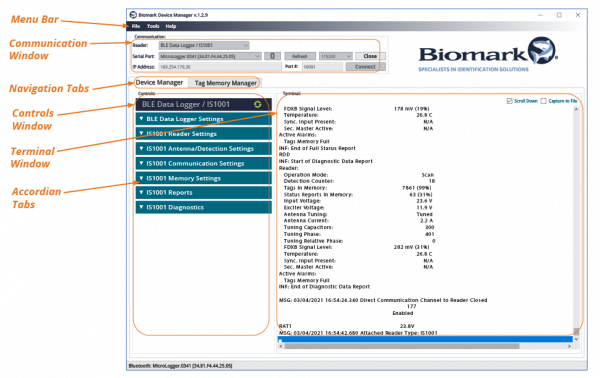
Task: Expand IS1001 Reader Settings accordion
Action: click(204, 134)
